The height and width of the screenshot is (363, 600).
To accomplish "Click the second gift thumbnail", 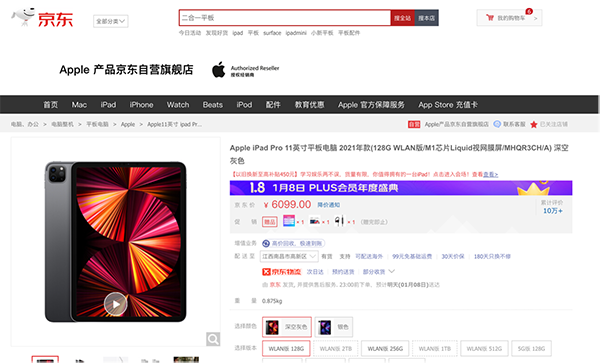I will coord(315,221).
